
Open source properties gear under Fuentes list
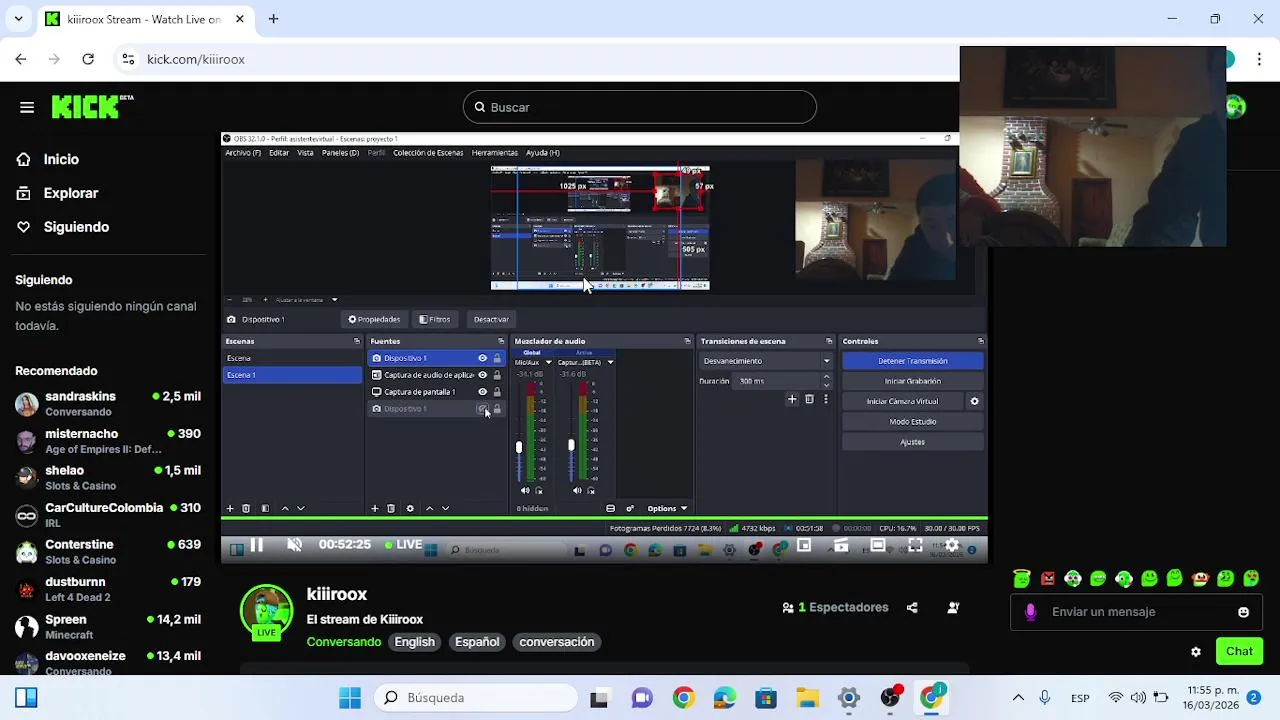click(x=410, y=508)
